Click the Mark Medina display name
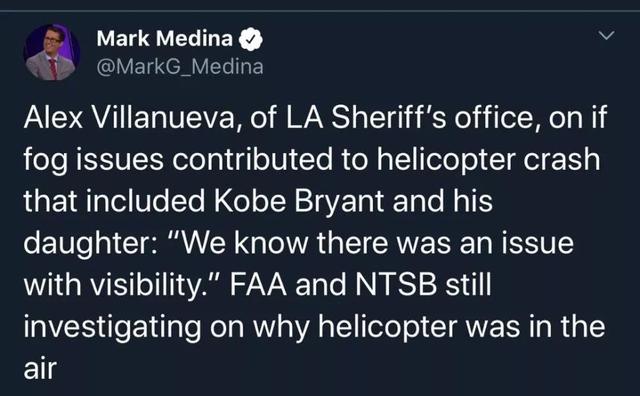 pyautogui.click(x=165, y=39)
